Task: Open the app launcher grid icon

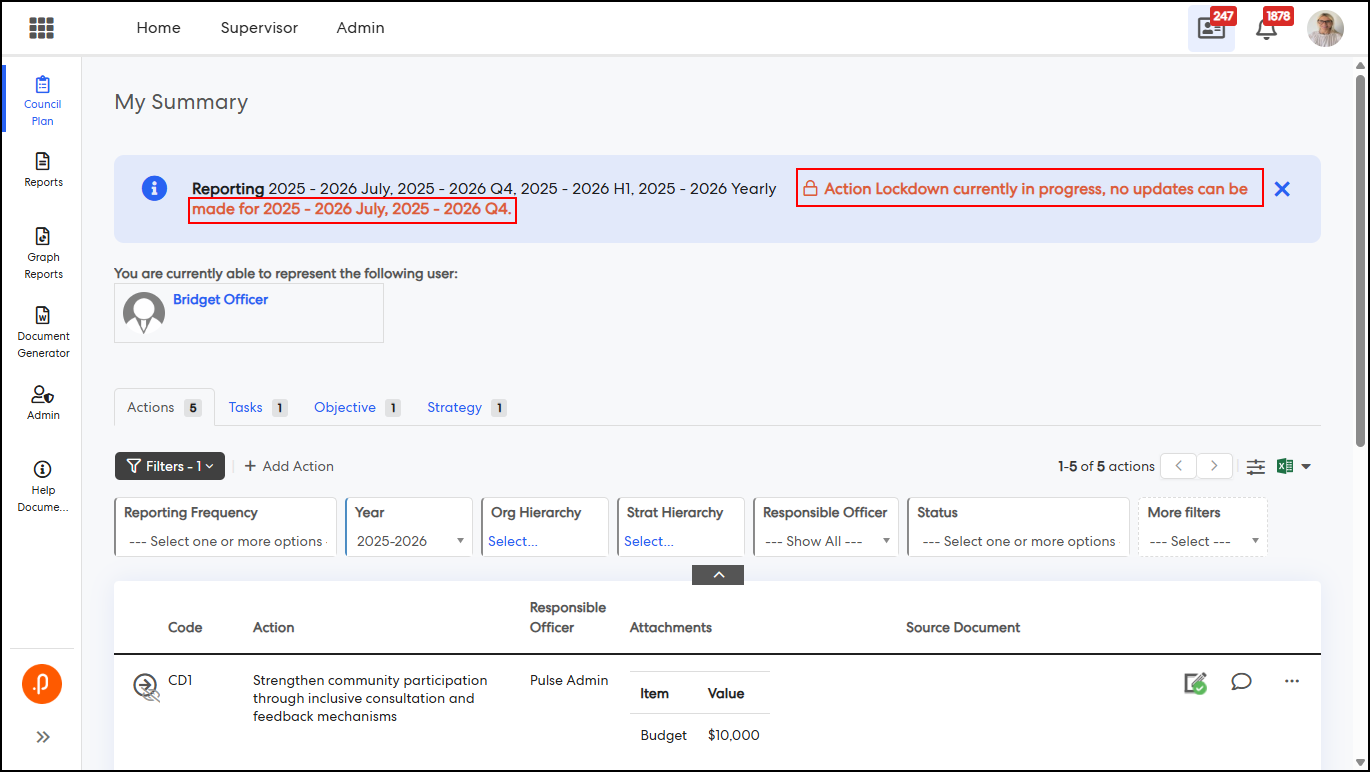Action: (41, 28)
